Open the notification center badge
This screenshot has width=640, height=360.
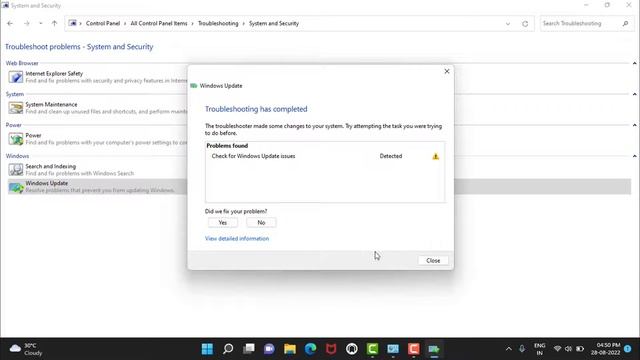pyautogui.click(x=628, y=349)
